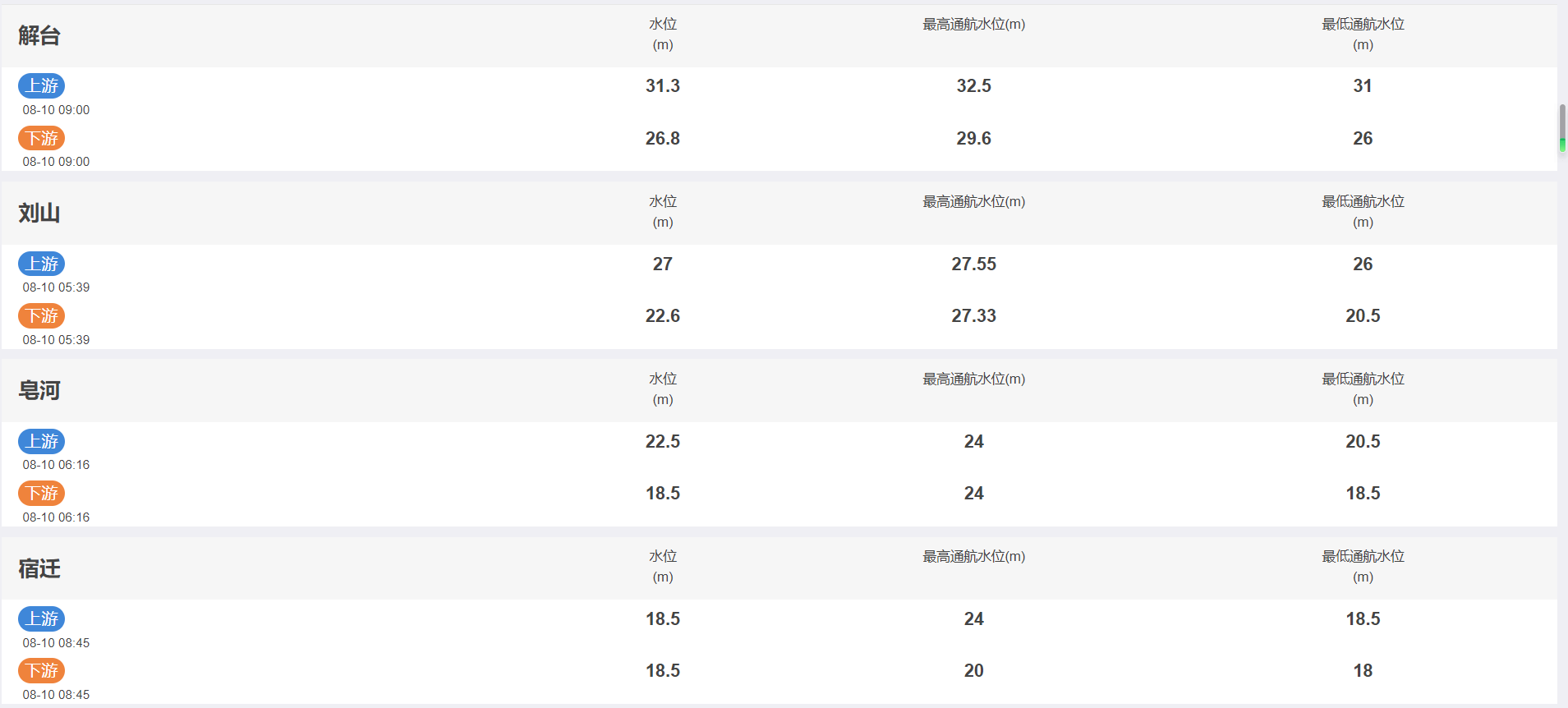Click 宿迁 downstream max navigable level 20

pyautogui.click(x=974, y=670)
